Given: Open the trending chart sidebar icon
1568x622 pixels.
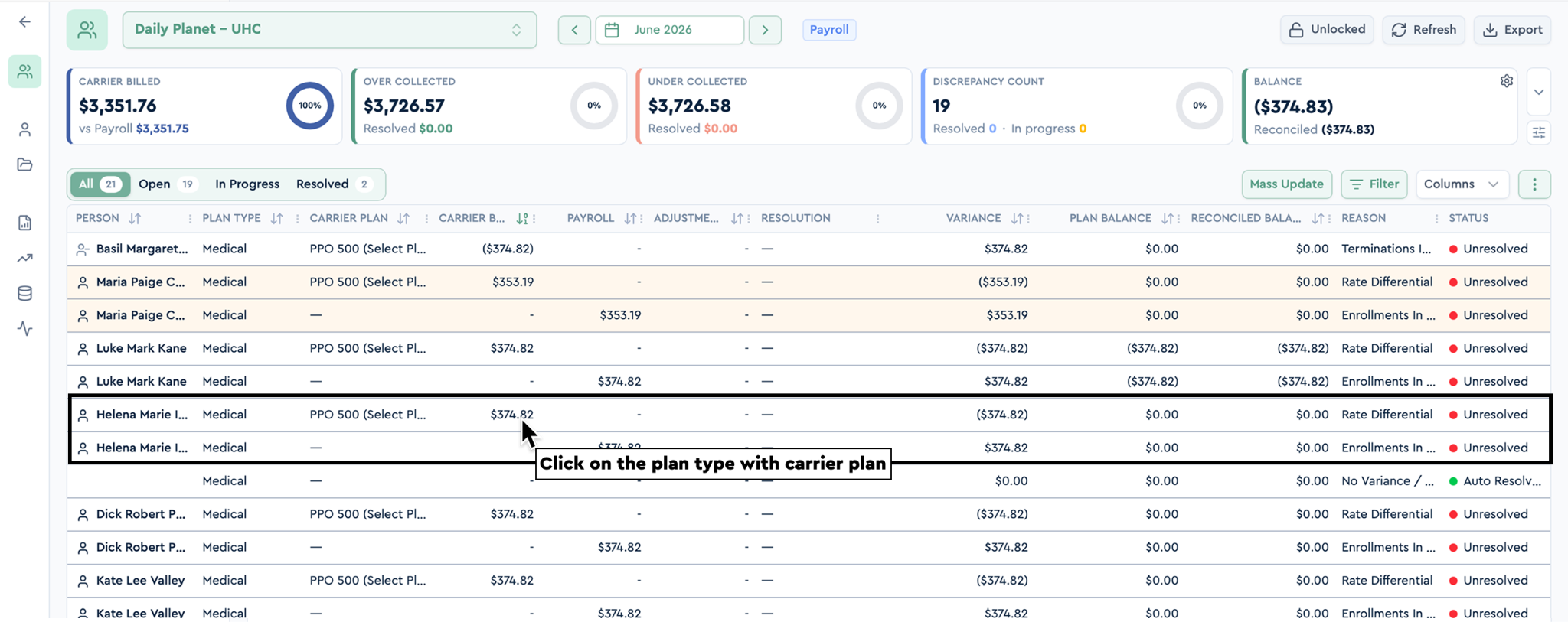Looking at the screenshot, I should [x=24, y=259].
